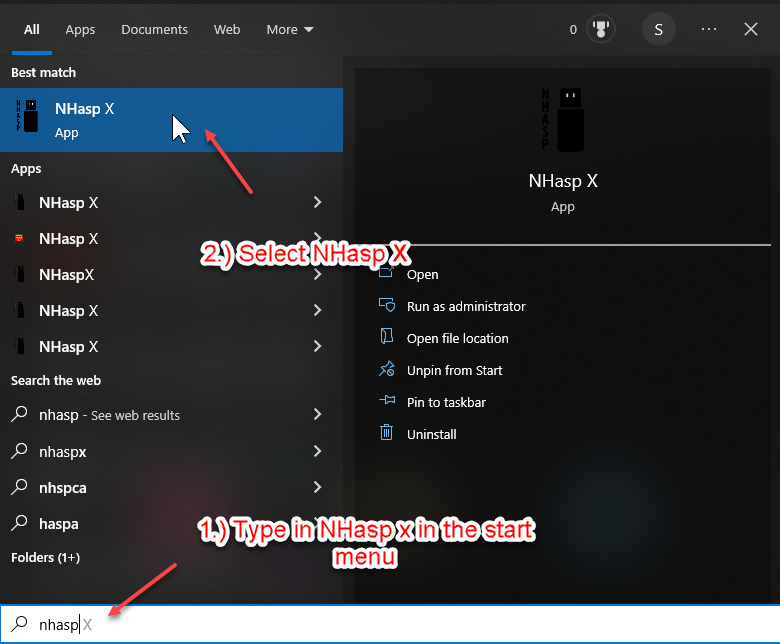Click the Run as administrator shield icon
780x644 pixels.
point(387,305)
